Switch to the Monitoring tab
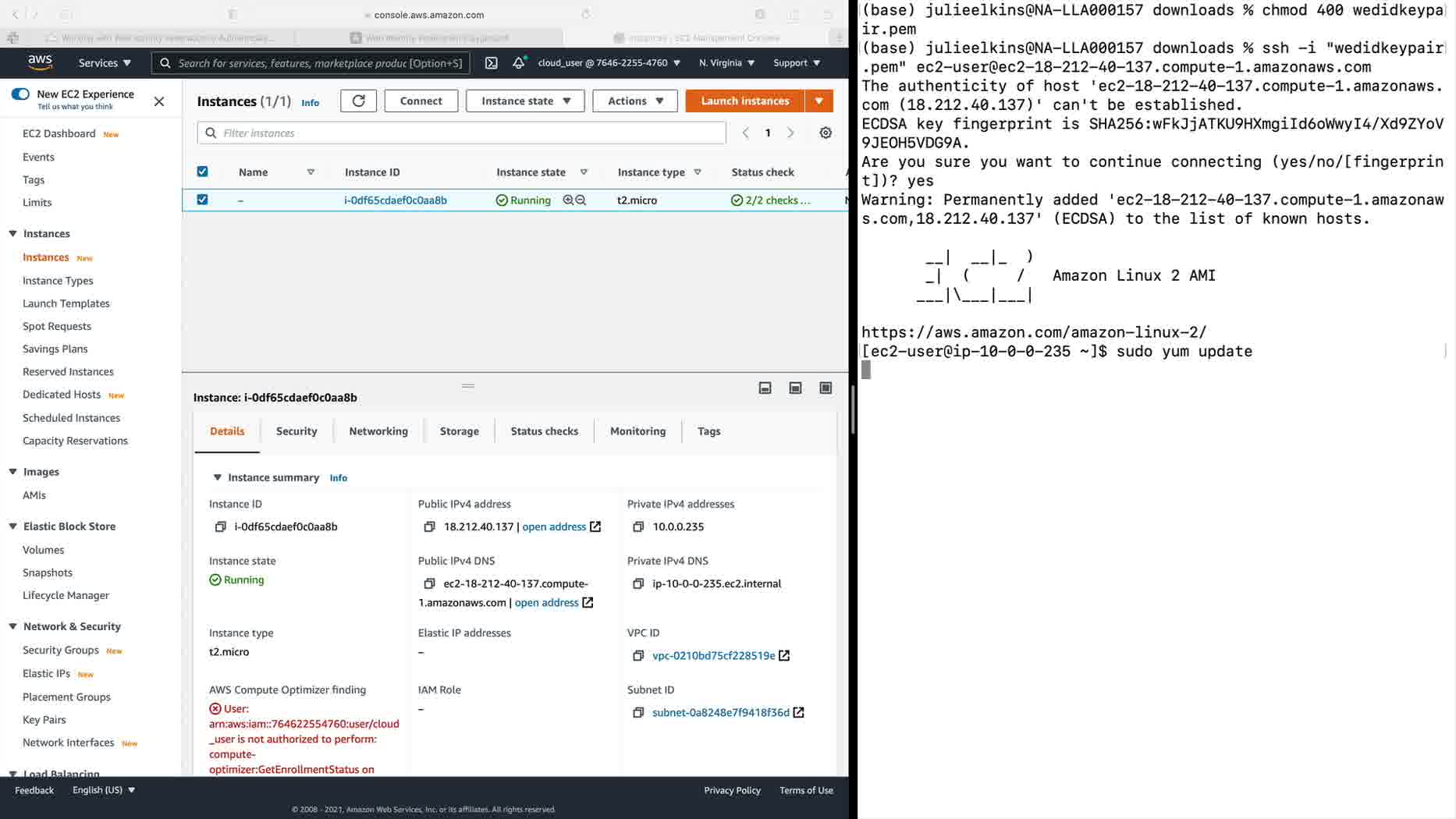 (638, 431)
